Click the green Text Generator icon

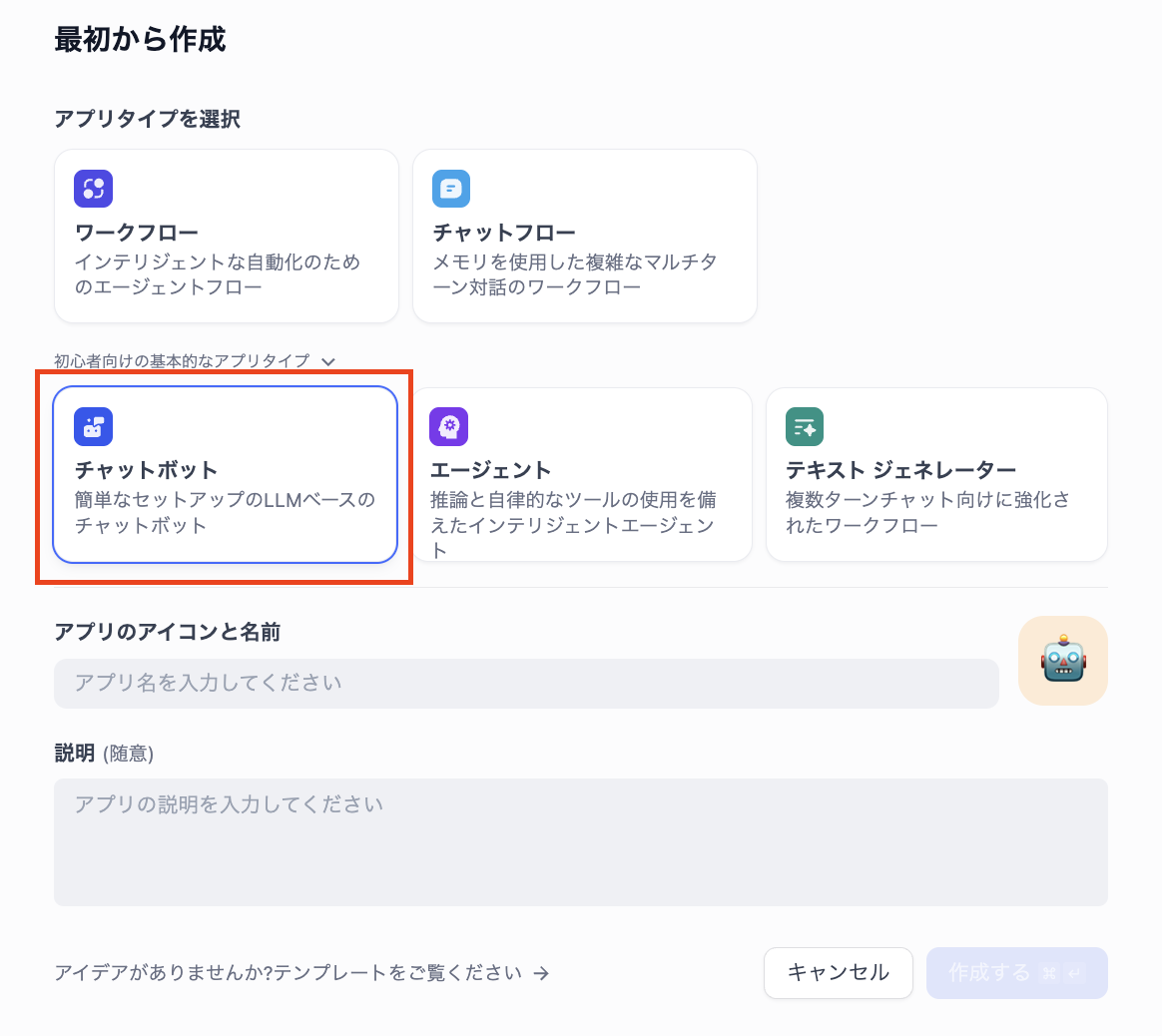(805, 426)
